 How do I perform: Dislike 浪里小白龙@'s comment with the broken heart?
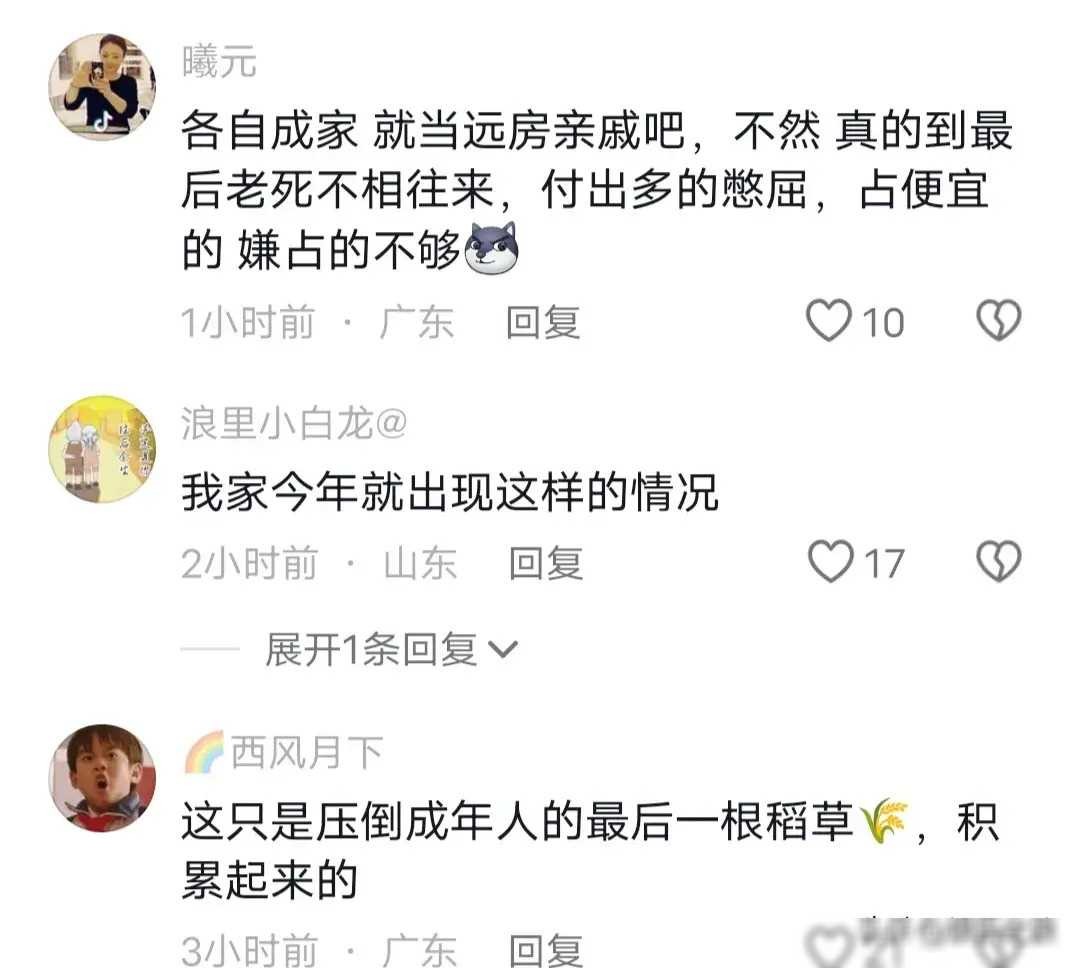coord(998,562)
